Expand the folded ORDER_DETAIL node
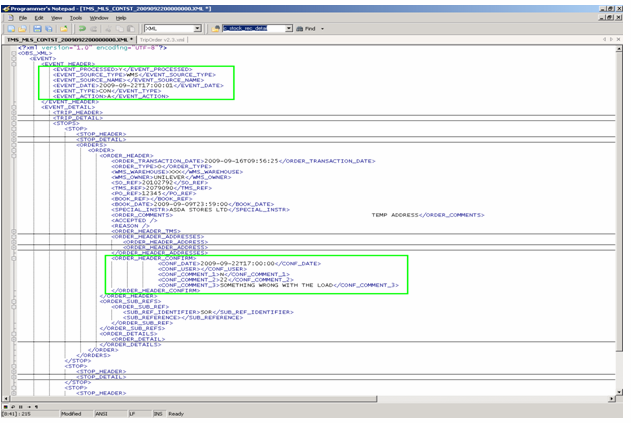Viewport: 631px width, 423px height. pos(14,339)
